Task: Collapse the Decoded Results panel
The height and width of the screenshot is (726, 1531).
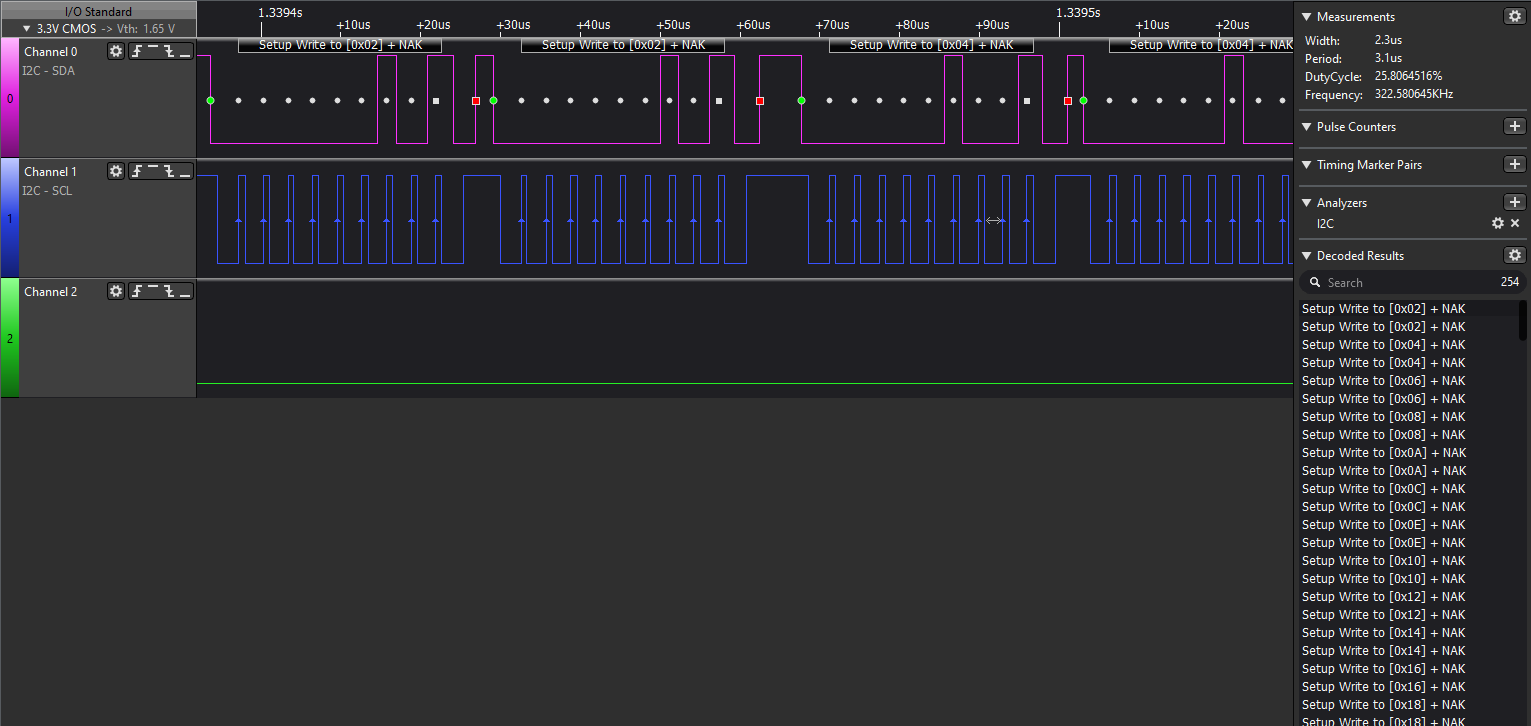Action: coord(1306,256)
